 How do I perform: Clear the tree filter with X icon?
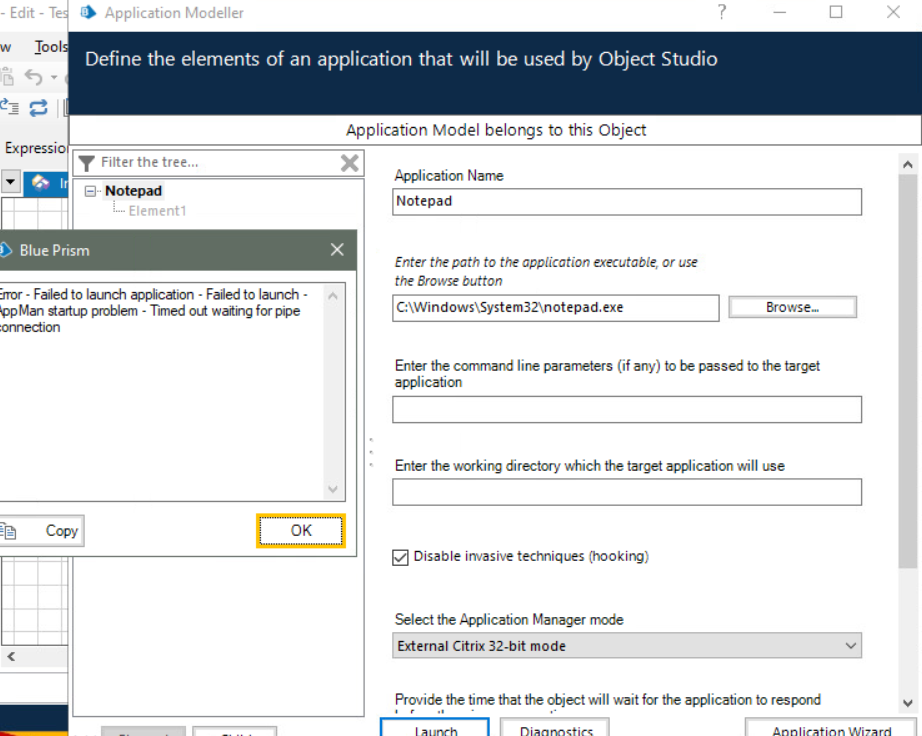350,163
